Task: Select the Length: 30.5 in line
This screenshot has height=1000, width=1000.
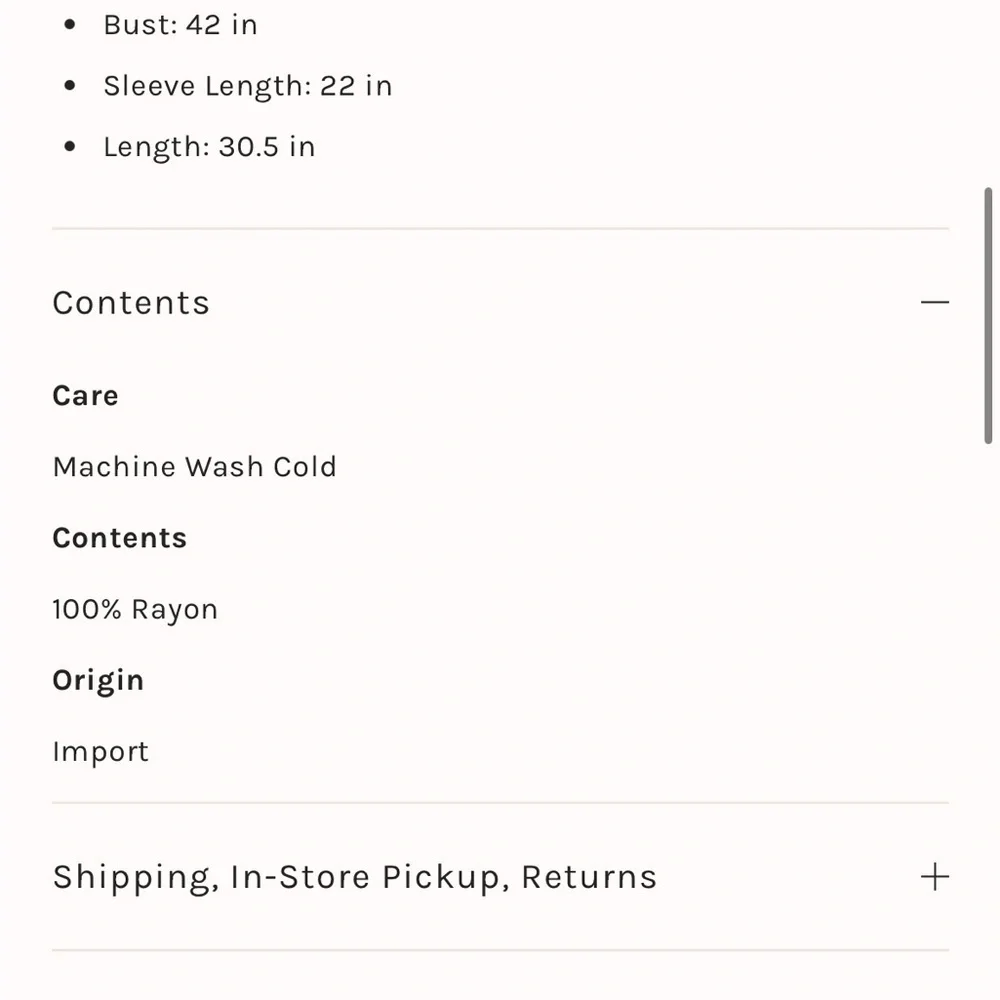Action: tap(209, 147)
